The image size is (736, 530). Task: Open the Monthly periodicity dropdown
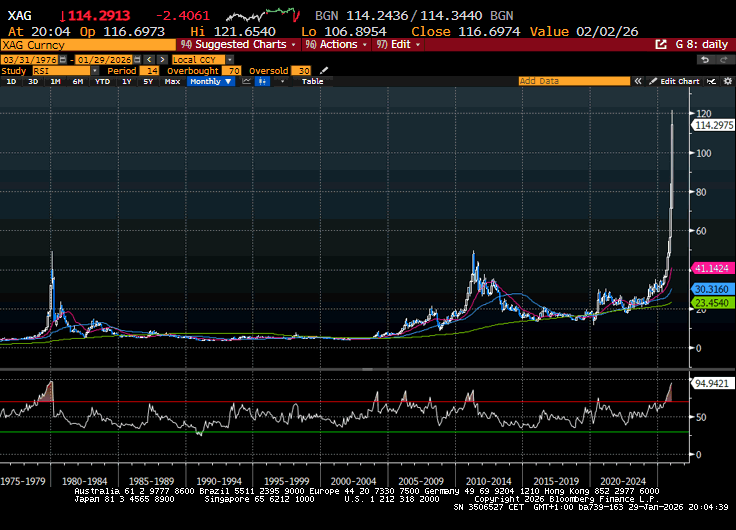click(x=208, y=81)
